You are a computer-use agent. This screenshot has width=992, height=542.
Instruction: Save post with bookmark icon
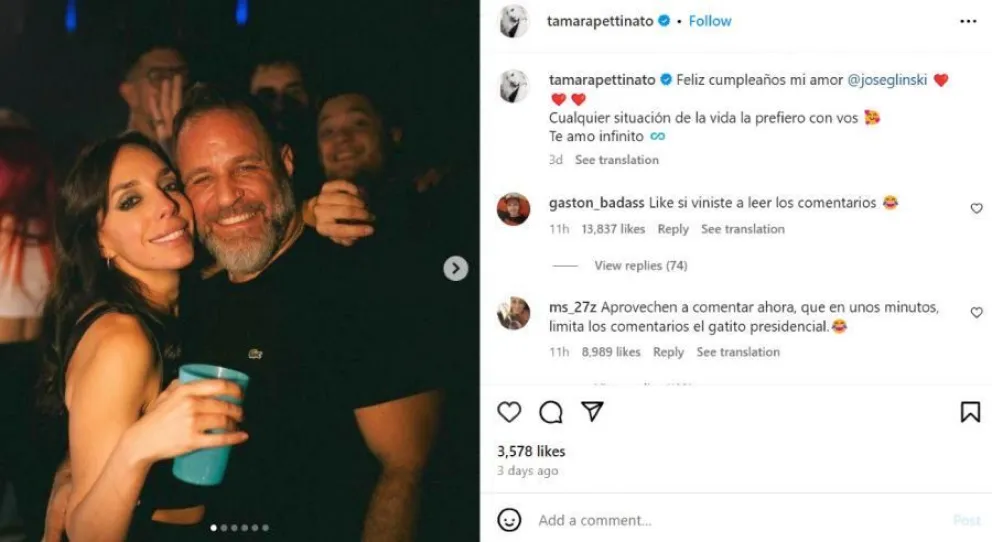970,412
